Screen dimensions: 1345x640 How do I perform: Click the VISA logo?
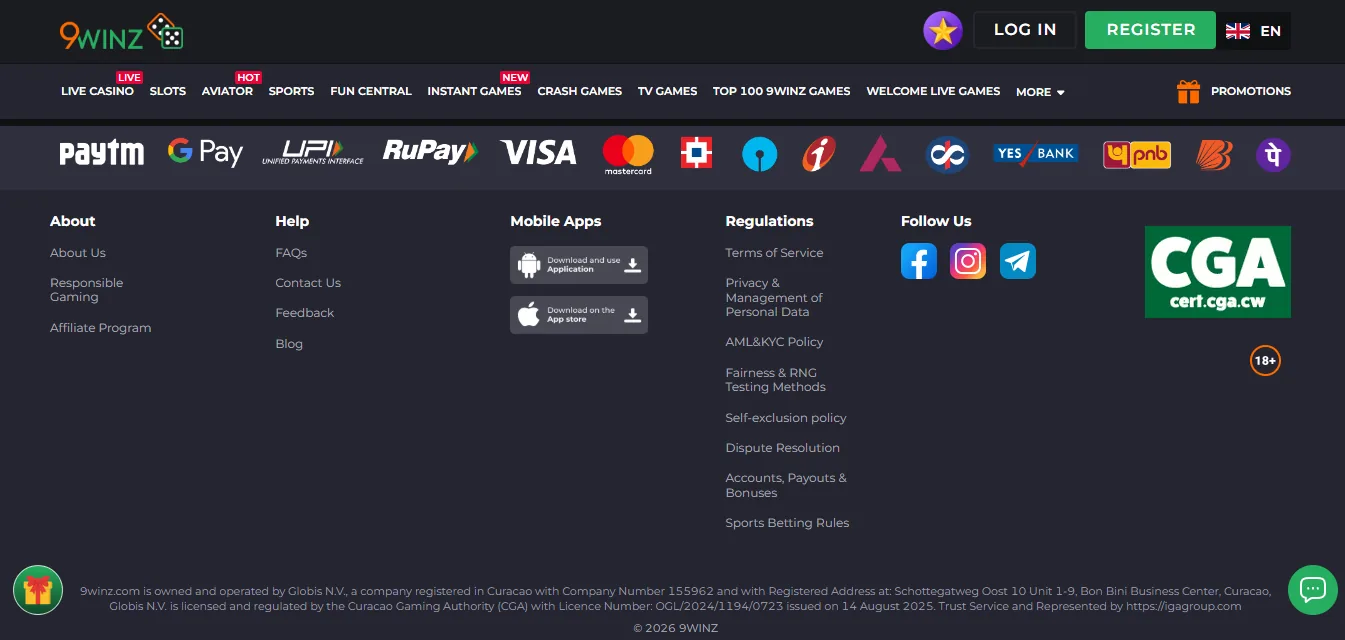(538, 153)
